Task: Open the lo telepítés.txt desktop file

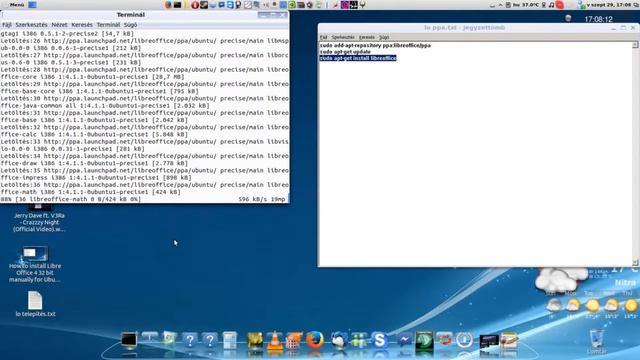Action: 35,304
